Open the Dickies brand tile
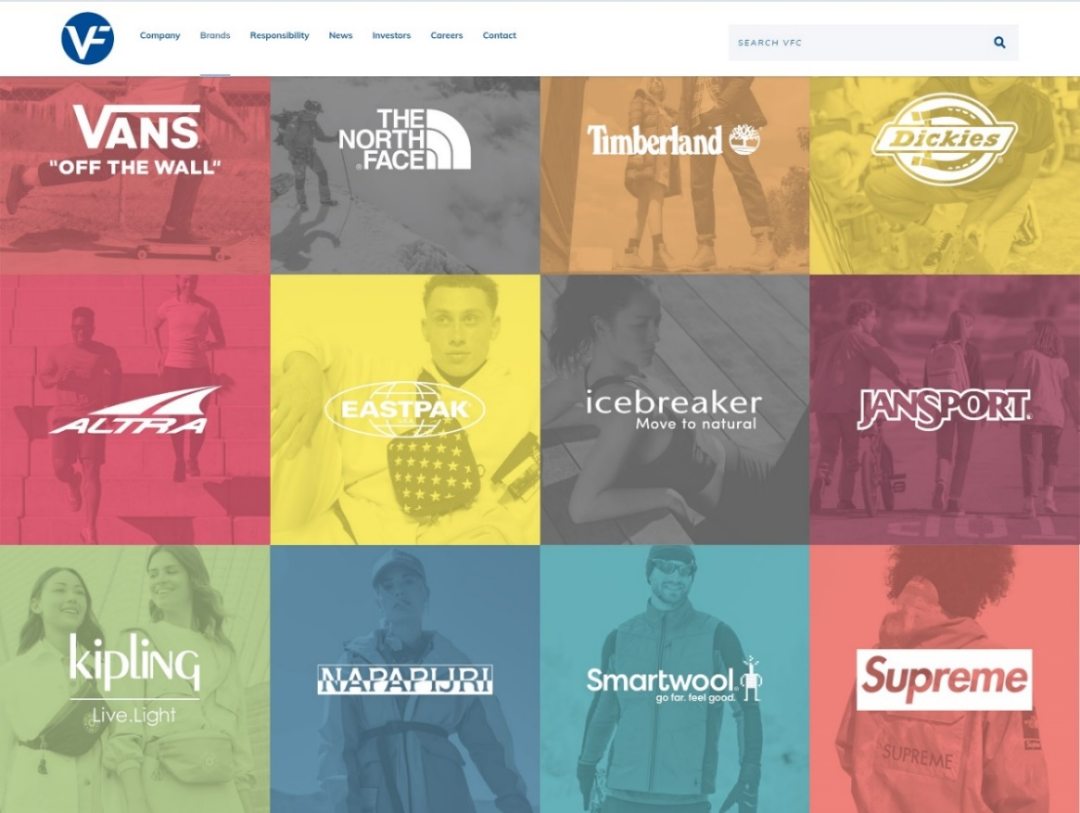 (x=945, y=175)
